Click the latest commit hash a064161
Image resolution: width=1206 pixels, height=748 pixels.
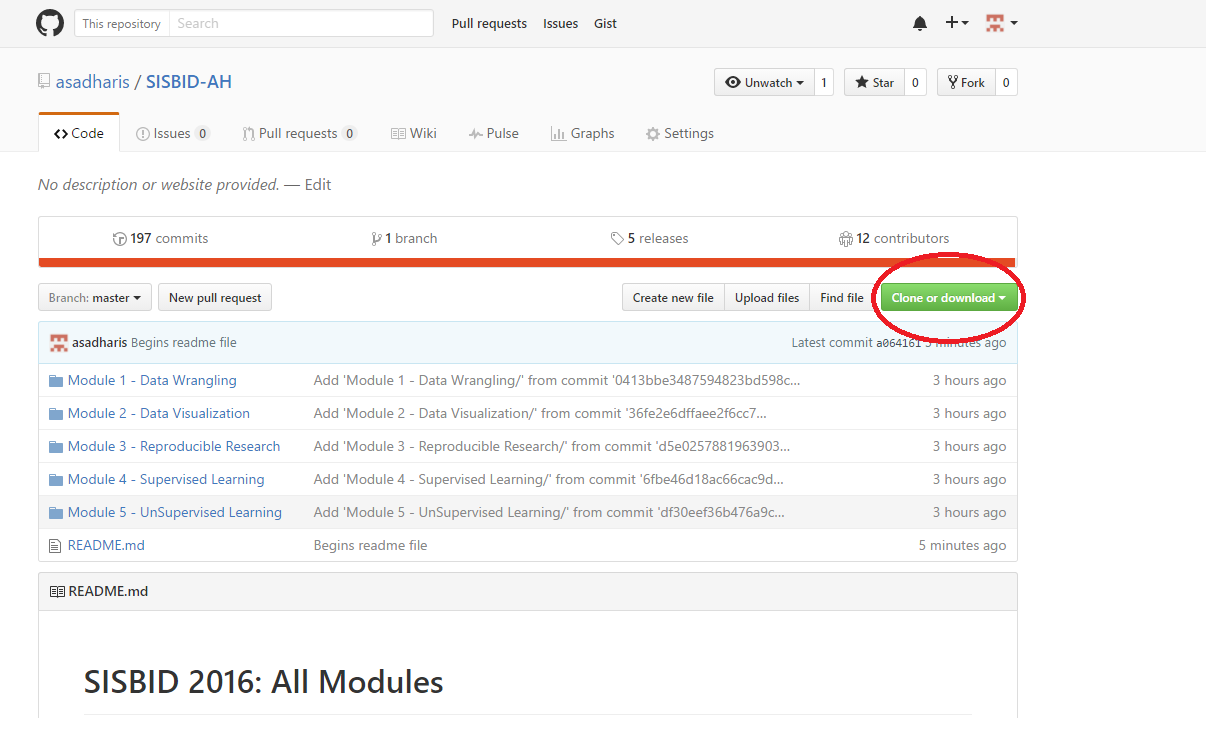pyautogui.click(x=899, y=342)
